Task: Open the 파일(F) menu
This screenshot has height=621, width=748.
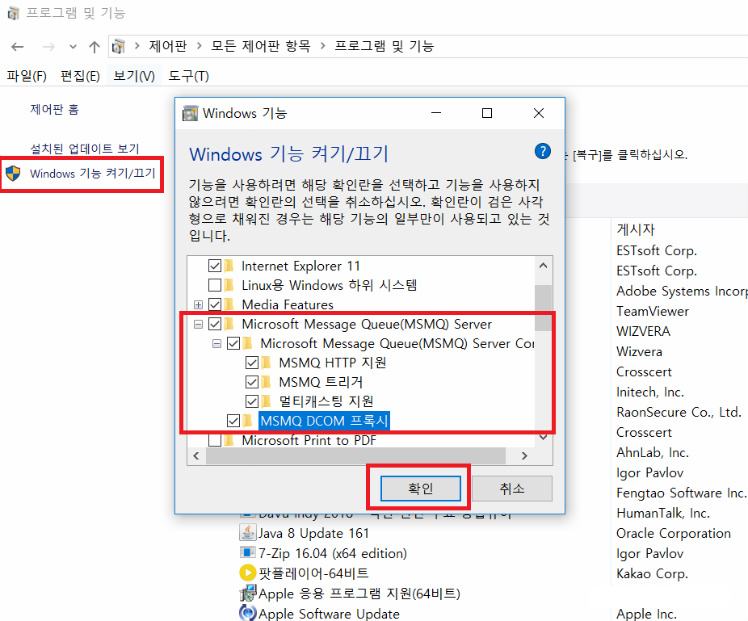Action: (x=27, y=76)
